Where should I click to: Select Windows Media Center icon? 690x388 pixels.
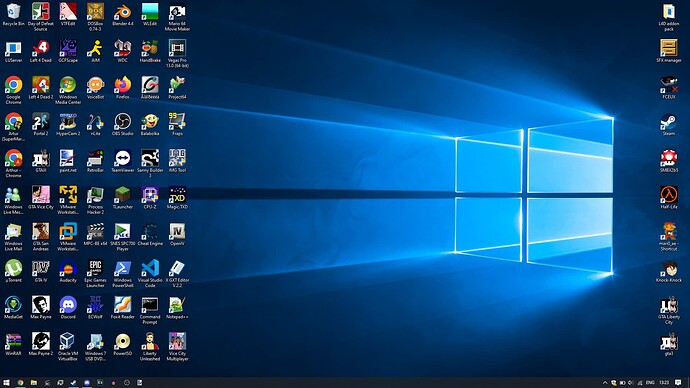coord(68,90)
